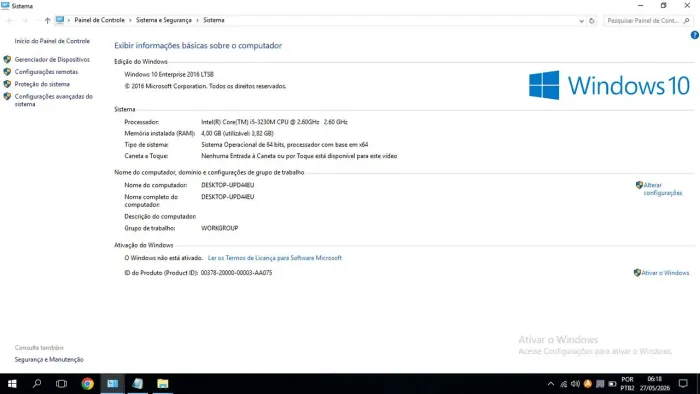This screenshot has height=394, width=700.
Task: Open the address bar history dropdown
Action: (x=581, y=21)
